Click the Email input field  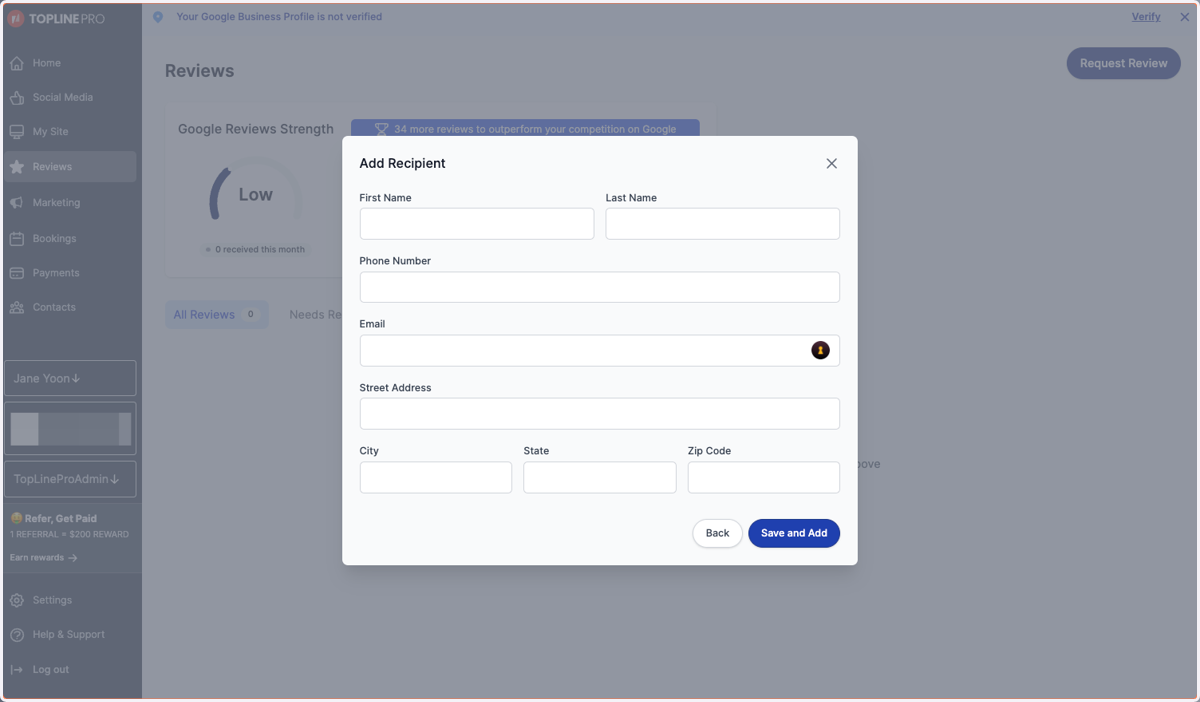600,350
